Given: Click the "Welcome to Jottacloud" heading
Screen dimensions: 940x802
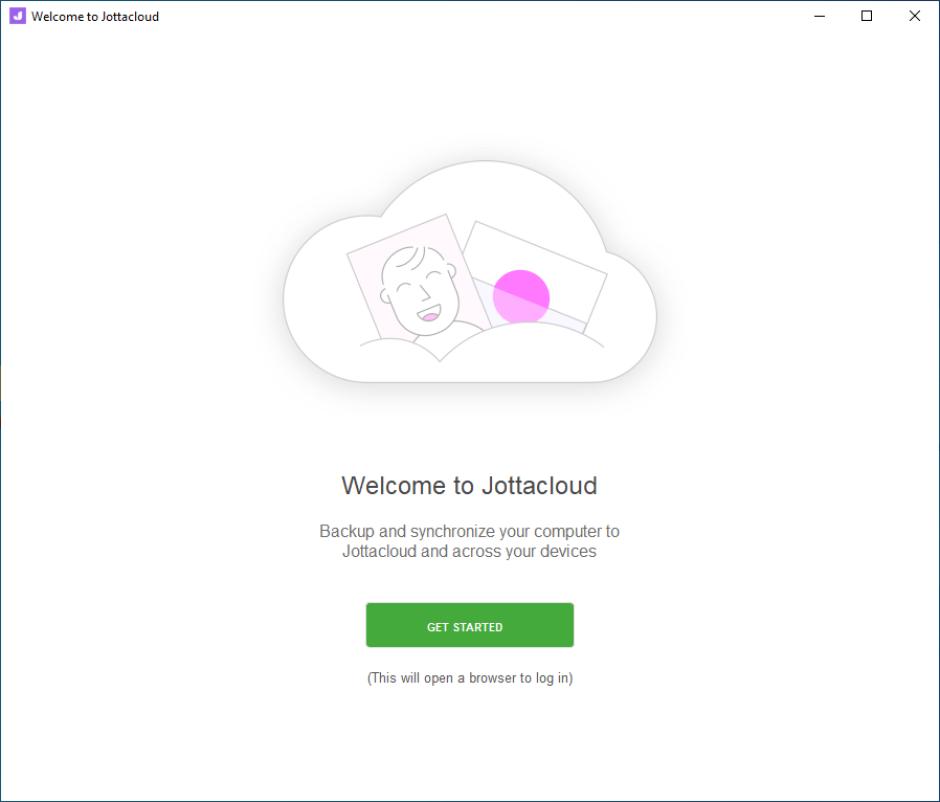Looking at the screenshot, I should coord(469,486).
